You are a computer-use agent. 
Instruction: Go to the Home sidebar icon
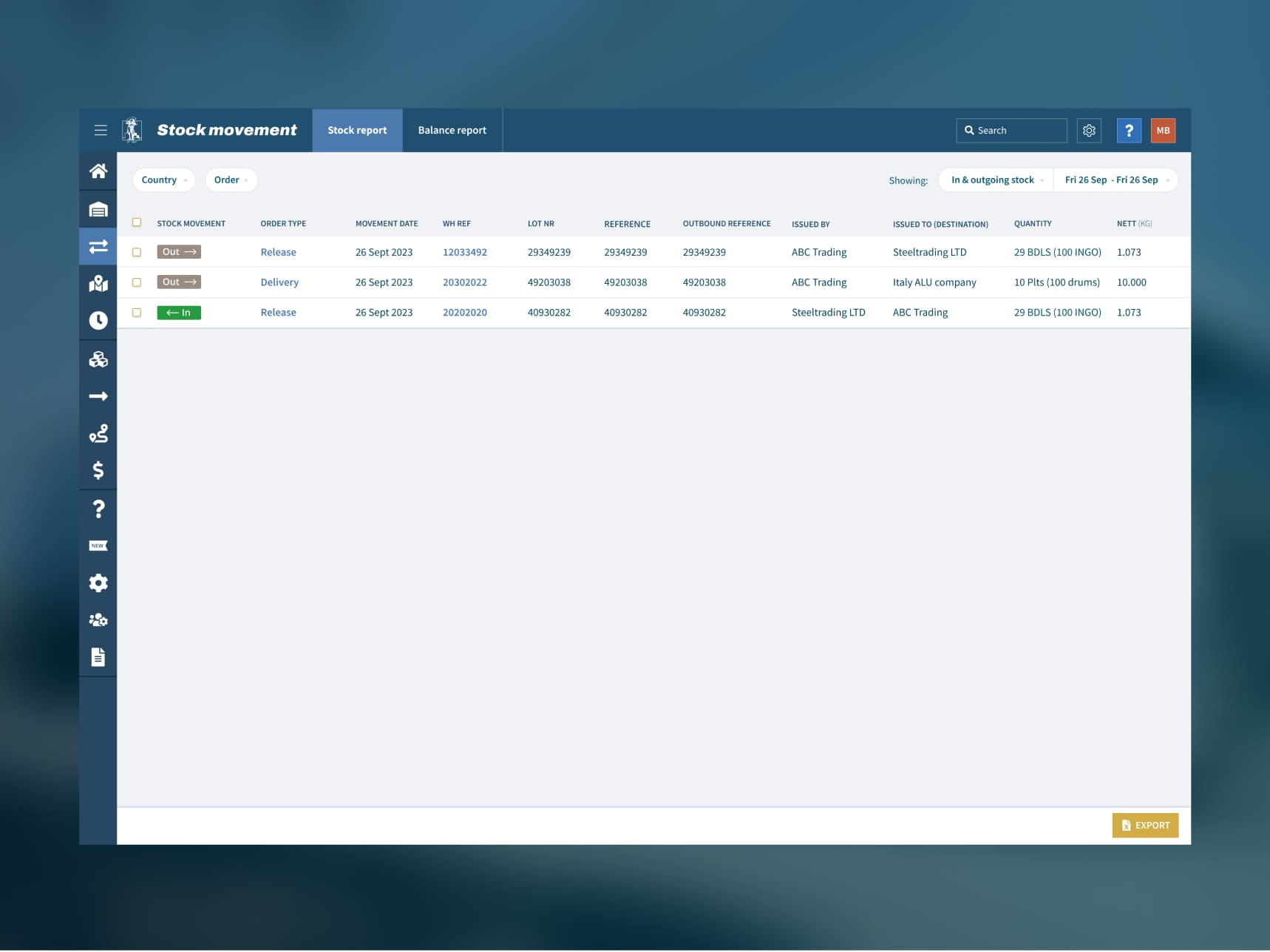pos(98,171)
